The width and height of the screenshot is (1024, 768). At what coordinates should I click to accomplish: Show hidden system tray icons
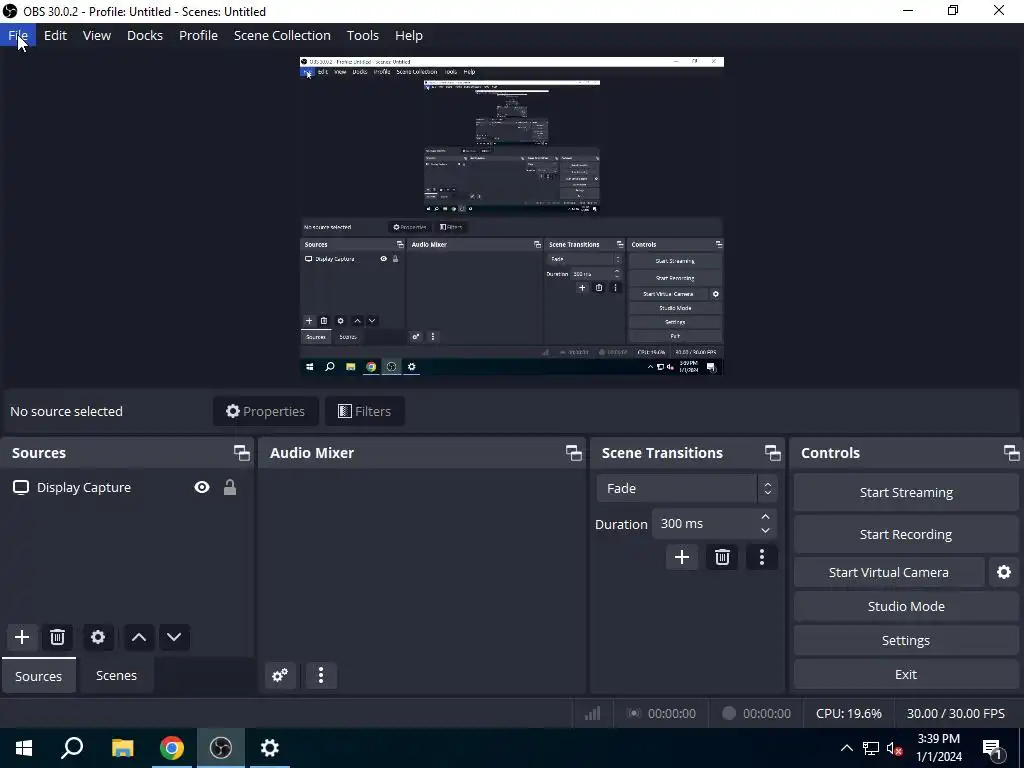(846, 748)
